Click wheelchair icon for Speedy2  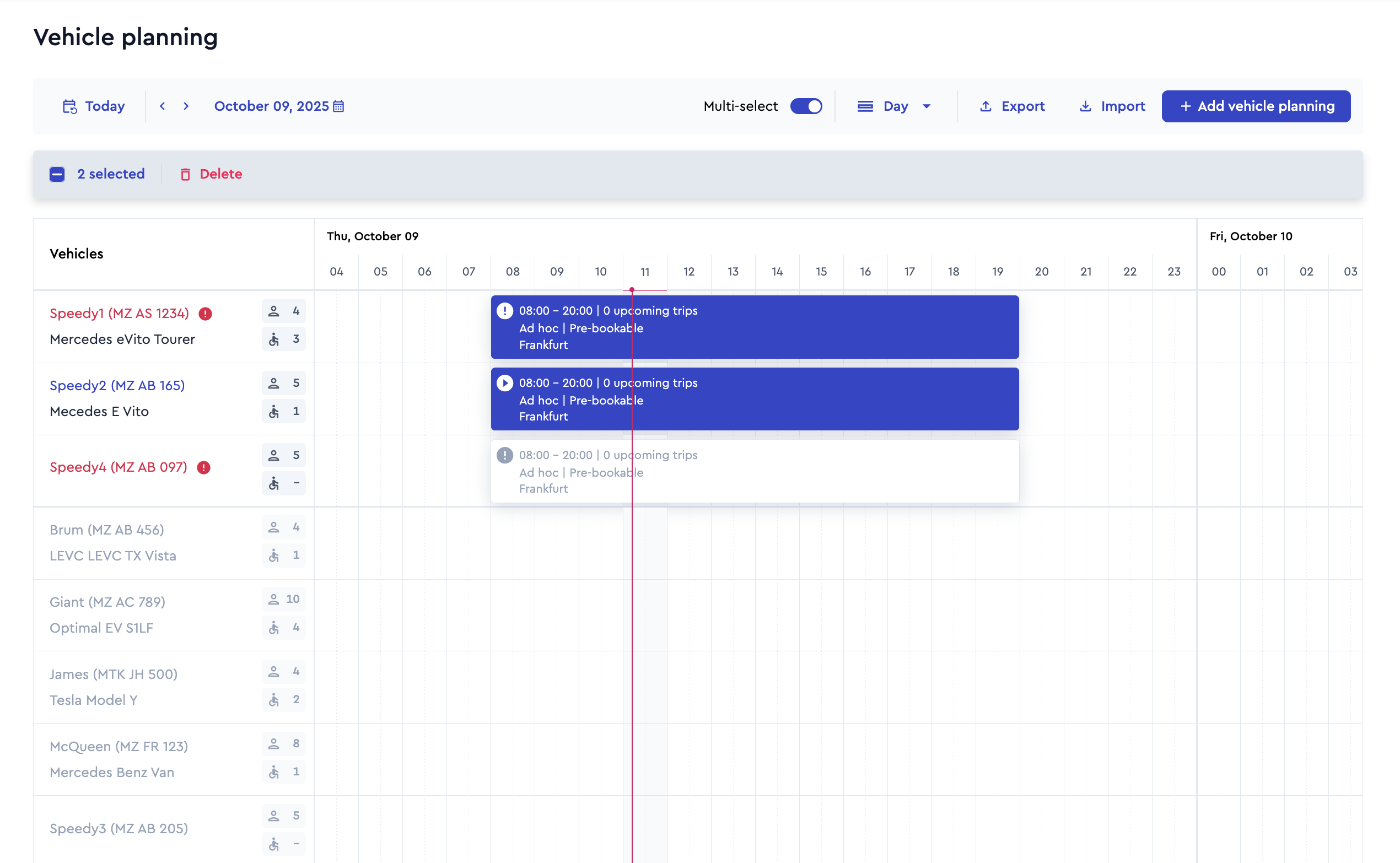(274, 412)
